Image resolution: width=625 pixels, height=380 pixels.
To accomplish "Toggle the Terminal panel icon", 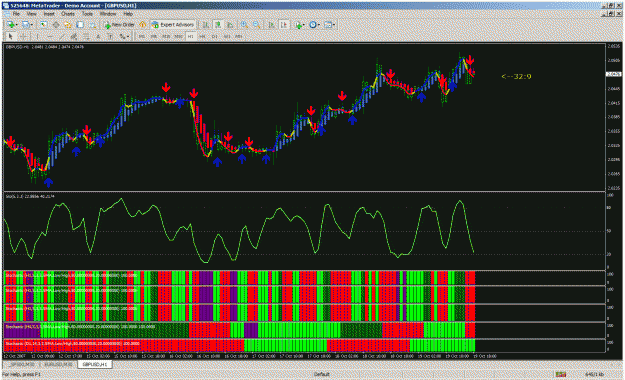I will coord(80,25).
